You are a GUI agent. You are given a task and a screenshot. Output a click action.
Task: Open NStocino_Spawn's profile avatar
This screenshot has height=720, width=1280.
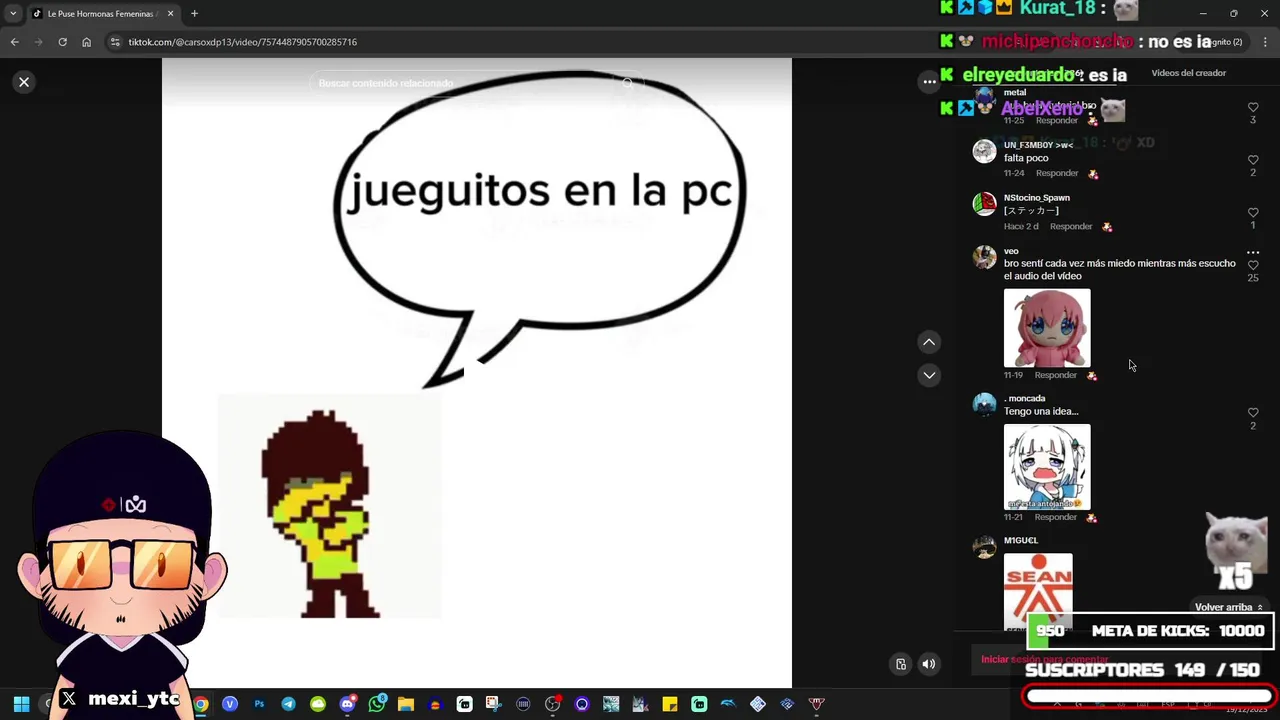[x=985, y=204]
